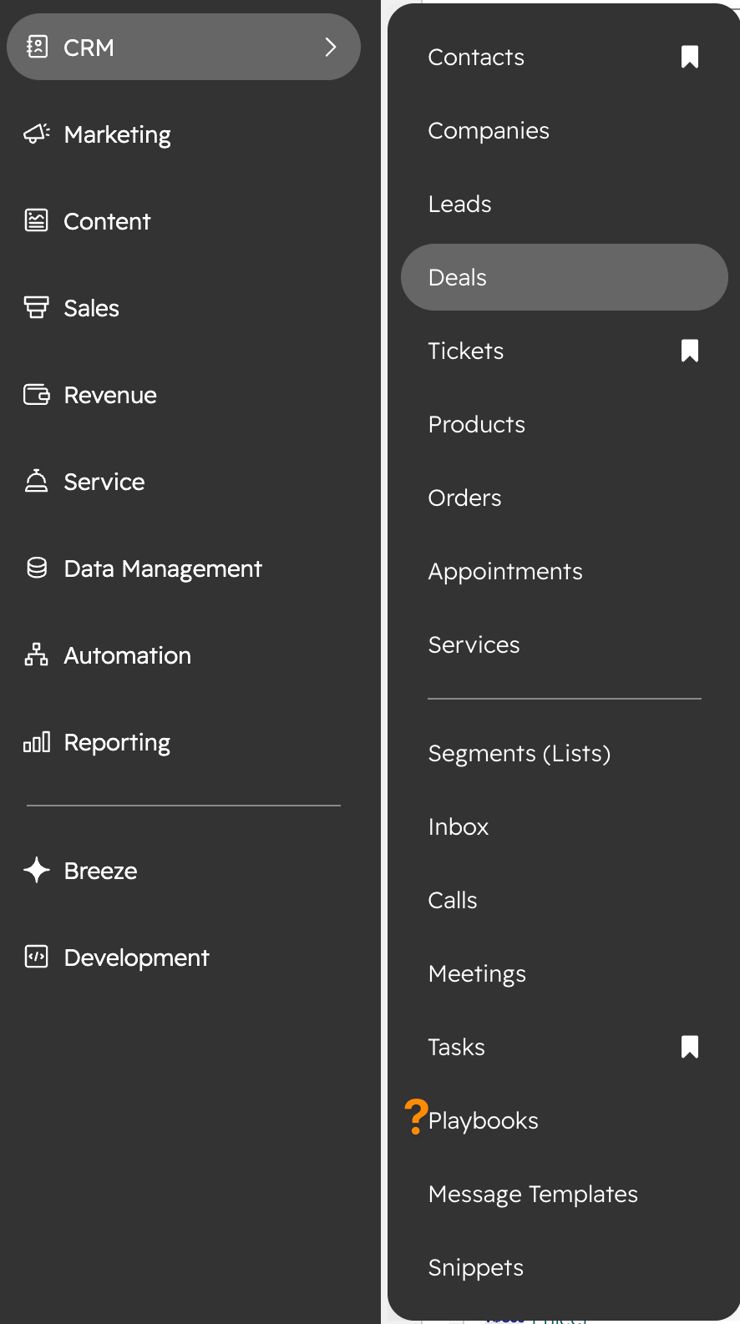This screenshot has width=740, height=1324.
Task: Go to Contacts
Action: pos(476,57)
